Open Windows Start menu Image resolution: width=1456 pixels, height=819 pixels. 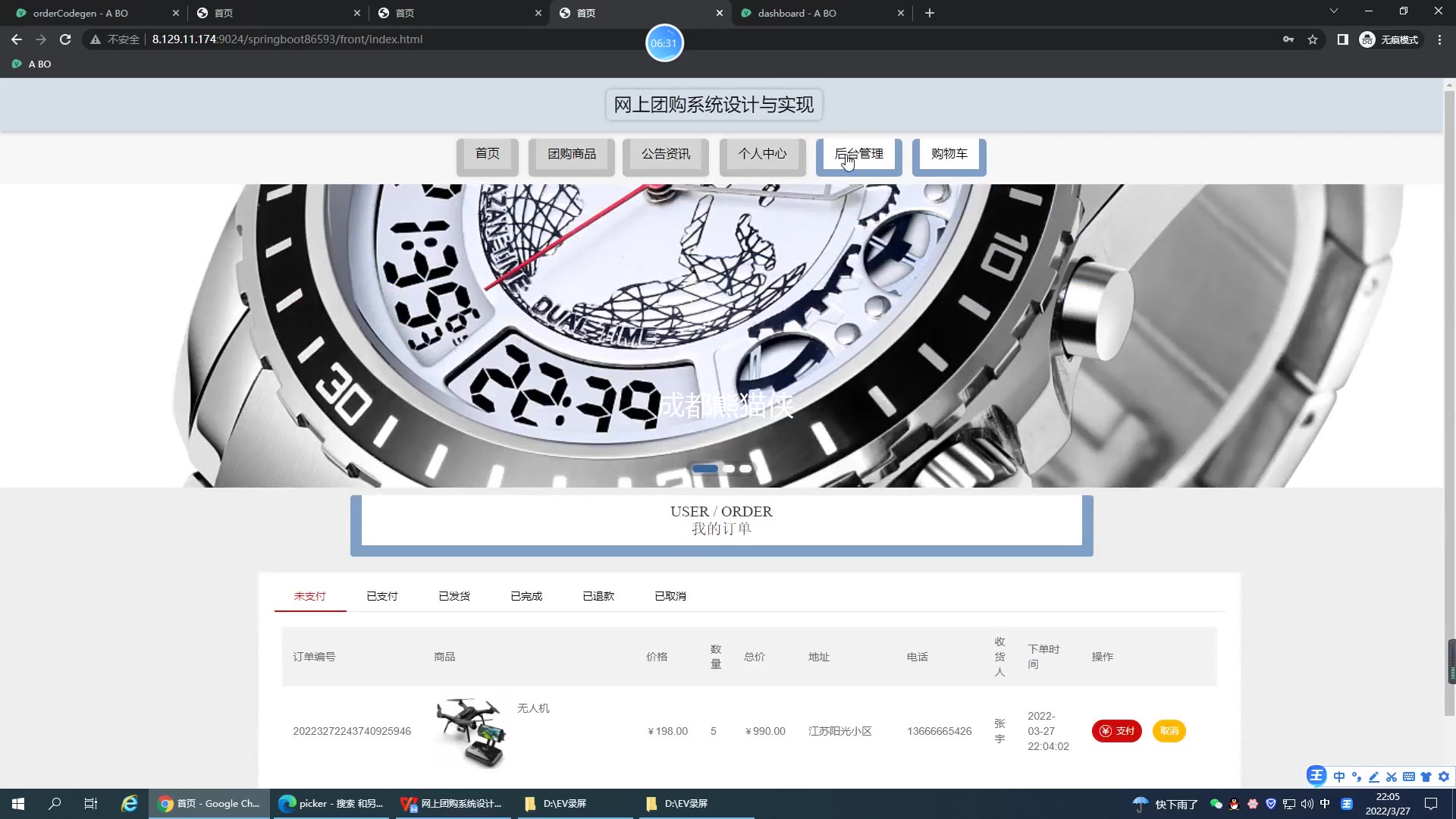[18, 804]
